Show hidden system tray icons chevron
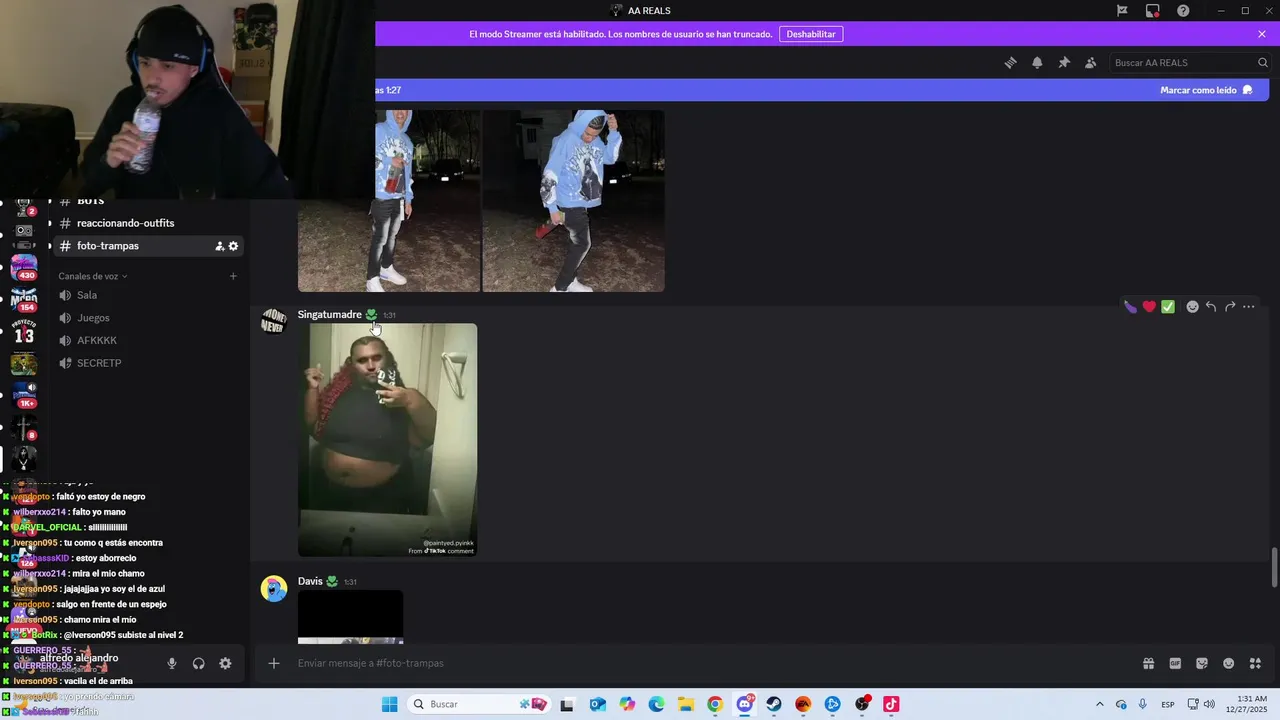 [1100, 704]
